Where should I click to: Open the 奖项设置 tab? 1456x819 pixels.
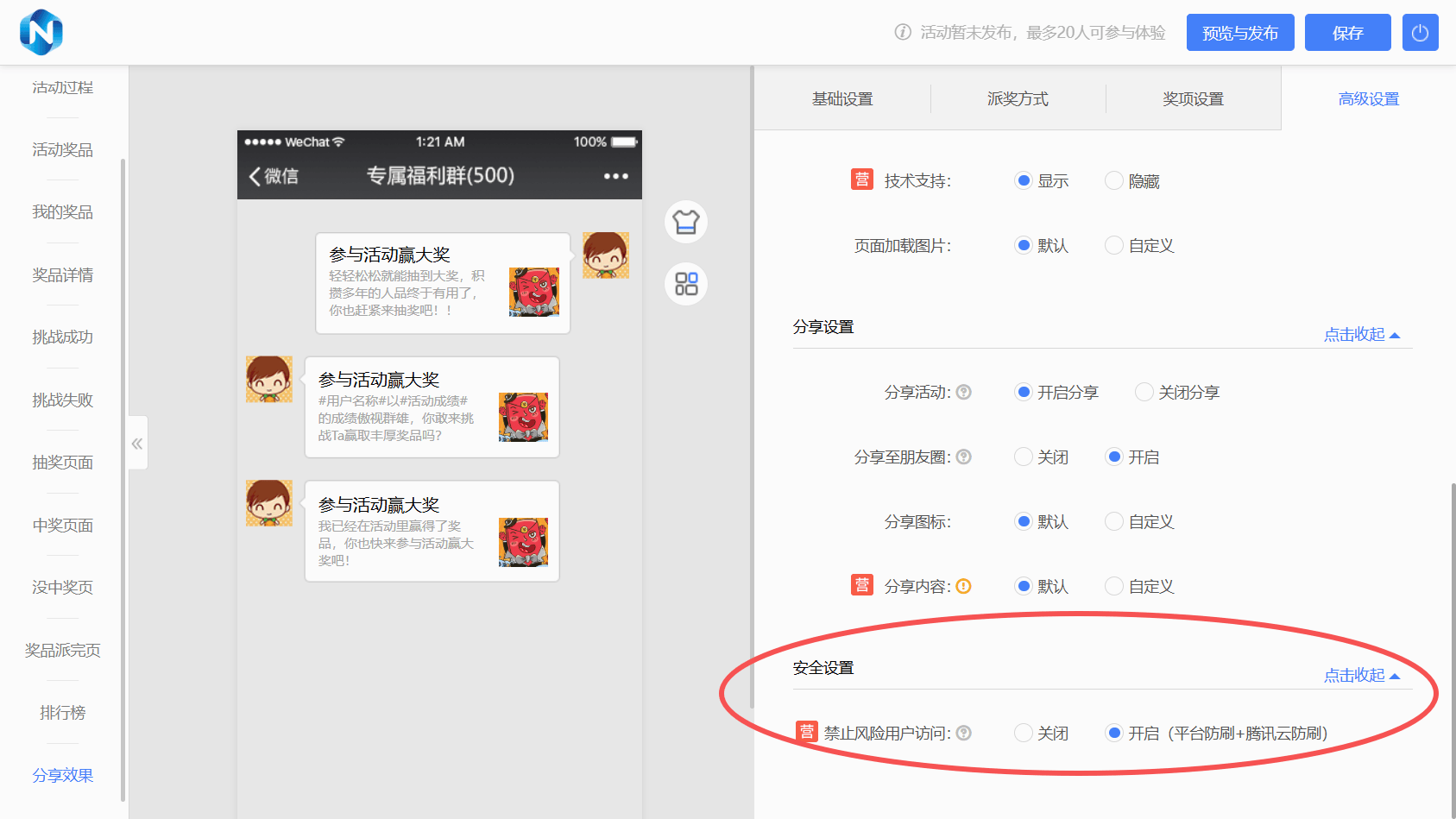pos(1193,99)
